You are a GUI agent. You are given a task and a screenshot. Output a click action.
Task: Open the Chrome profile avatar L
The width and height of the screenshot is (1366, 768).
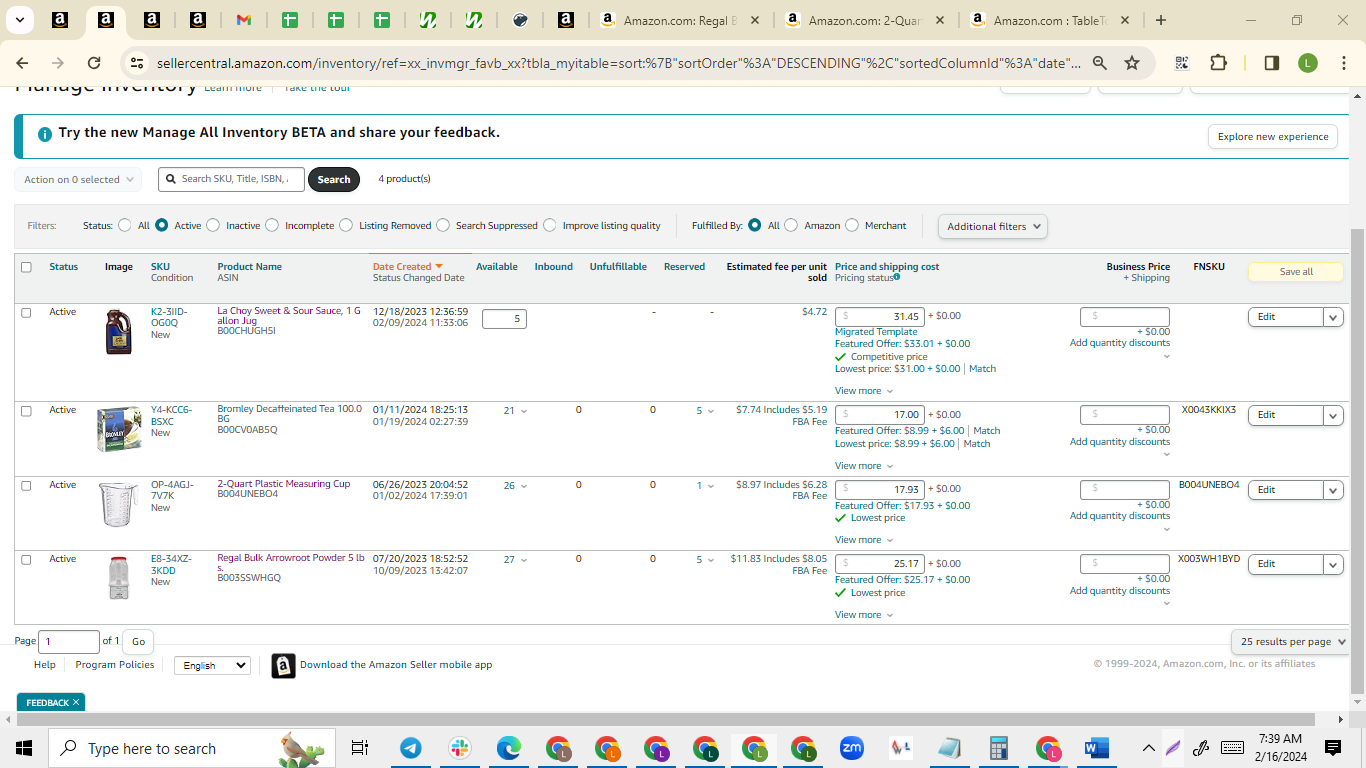[1308, 63]
